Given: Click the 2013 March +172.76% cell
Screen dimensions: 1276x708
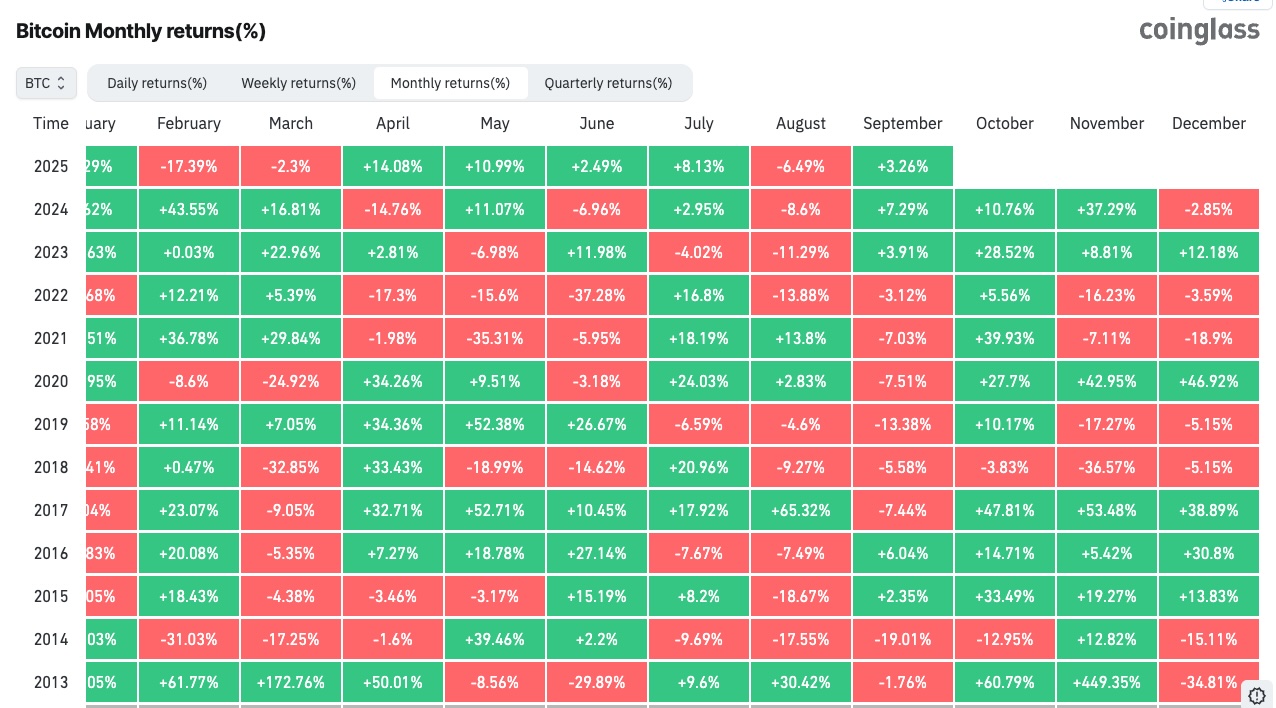Looking at the screenshot, I should pos(291,682).
